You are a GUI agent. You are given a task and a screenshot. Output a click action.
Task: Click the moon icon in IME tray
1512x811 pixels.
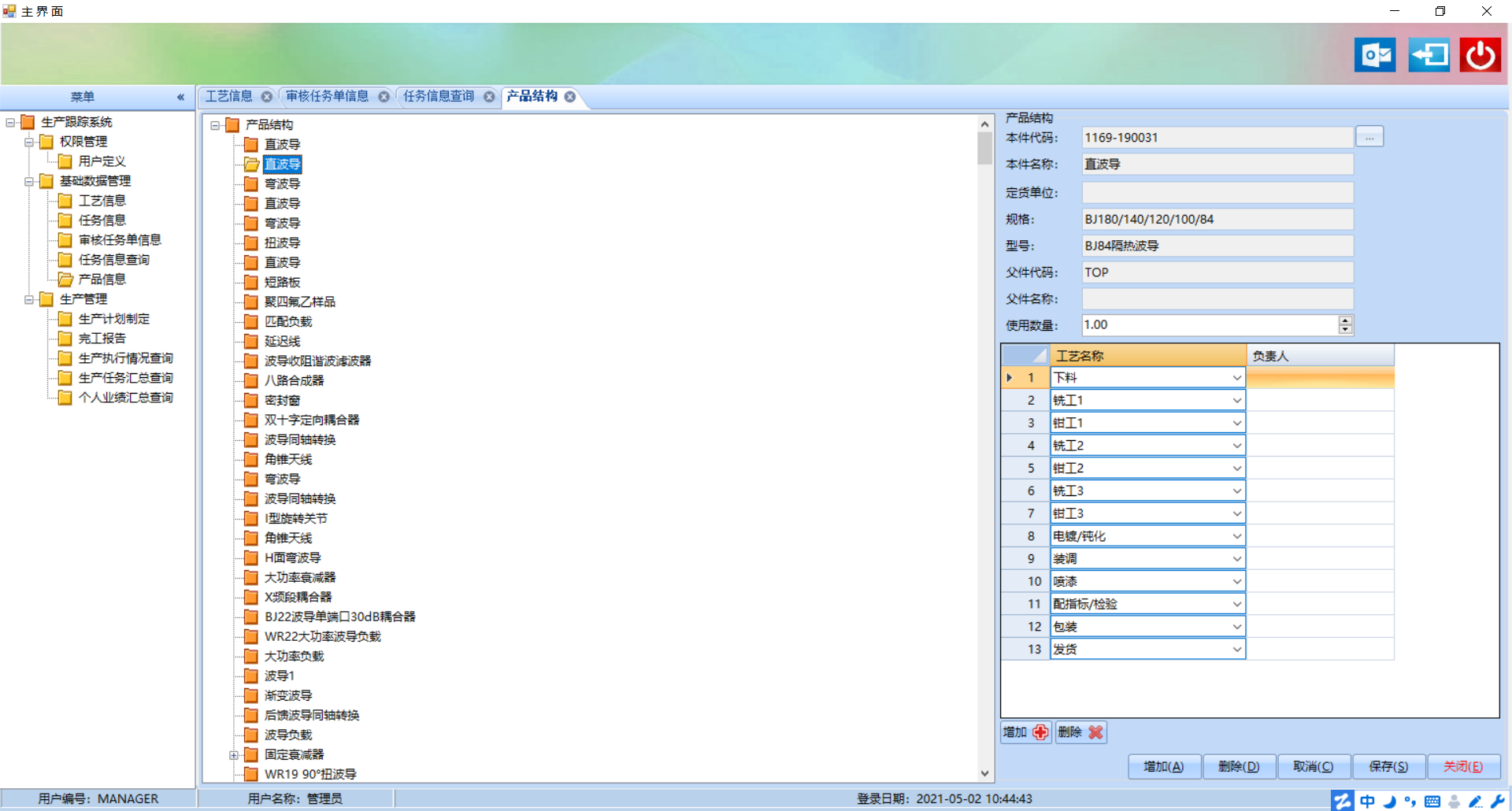coord(1389,801)
